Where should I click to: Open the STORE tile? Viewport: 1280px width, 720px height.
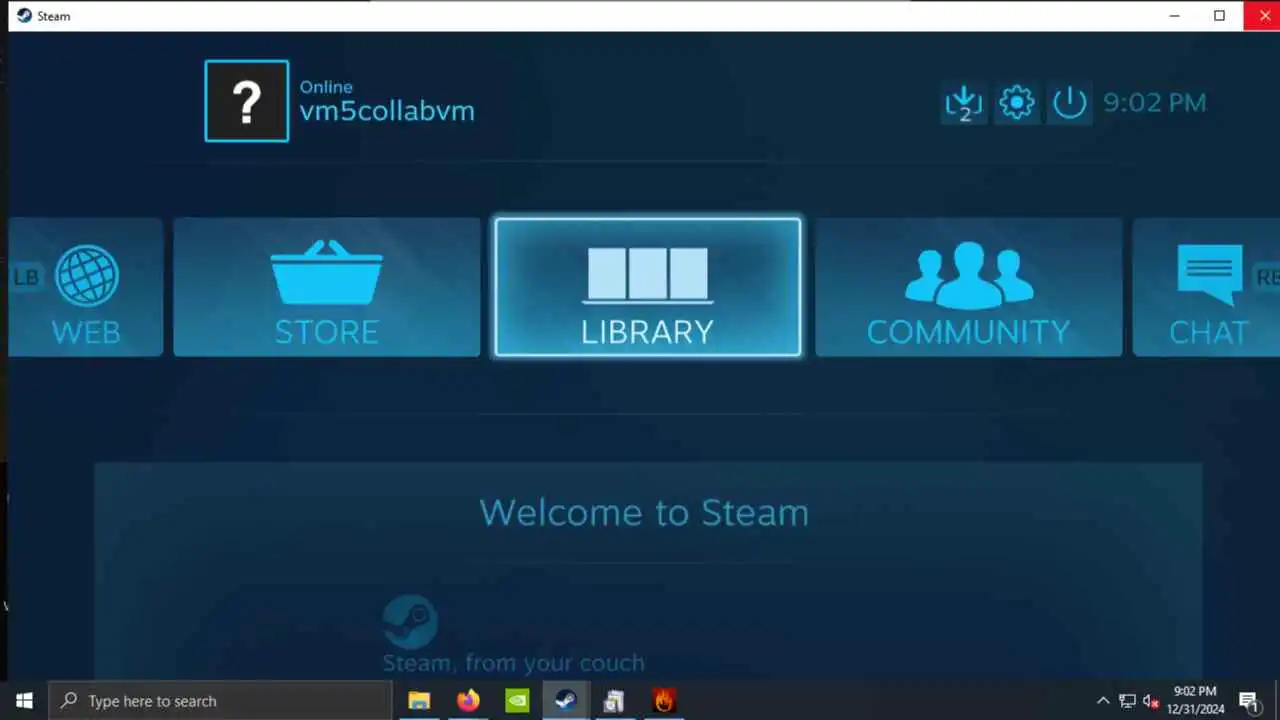[x=327, y=287]
